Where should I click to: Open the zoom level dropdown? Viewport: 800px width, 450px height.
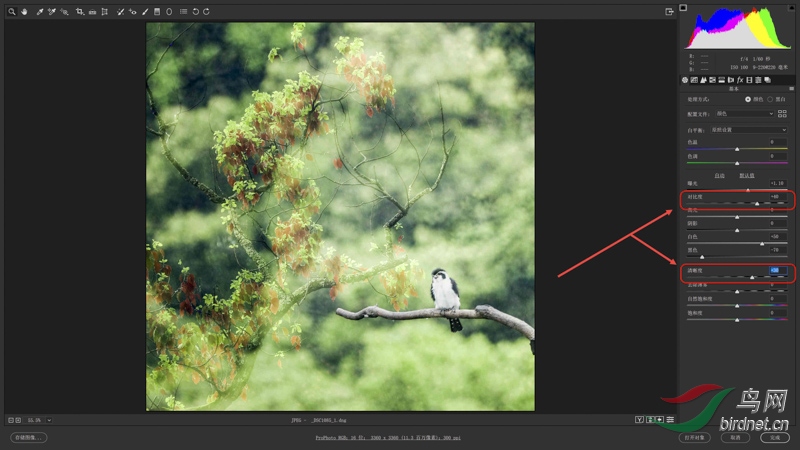click(x=49, y=420)
